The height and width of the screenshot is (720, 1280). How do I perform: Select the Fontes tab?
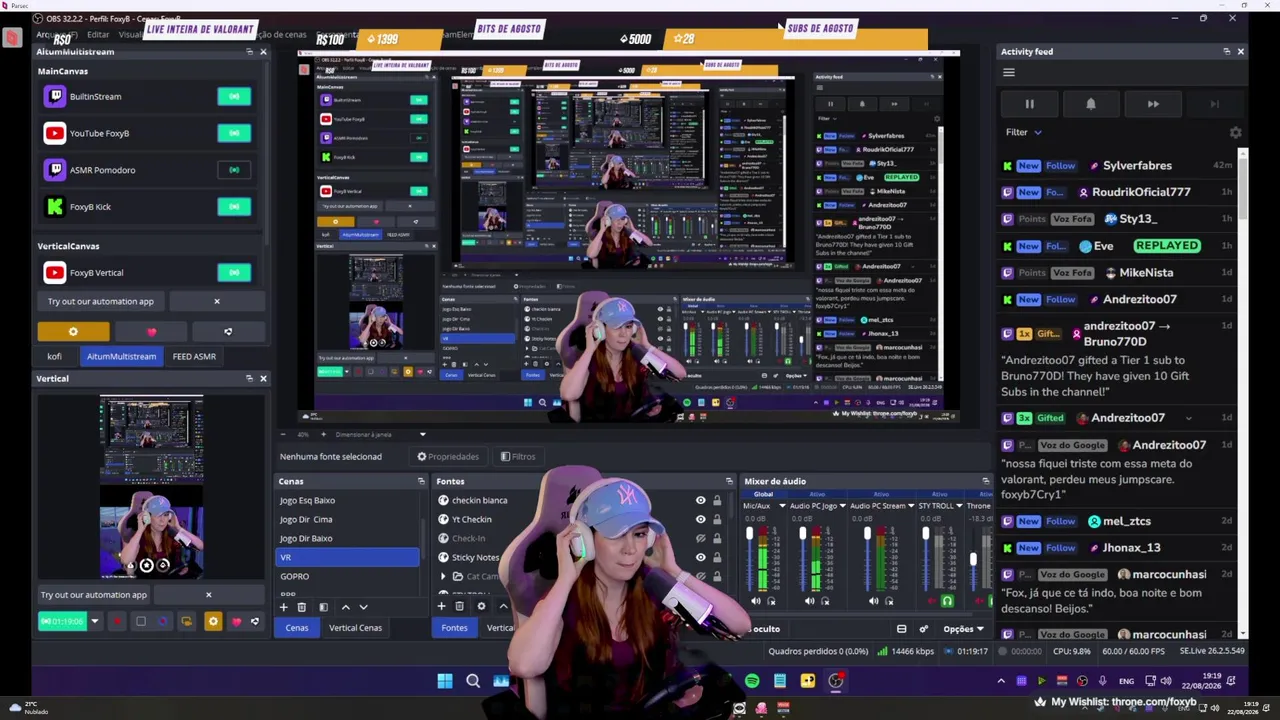coord(454,628)
